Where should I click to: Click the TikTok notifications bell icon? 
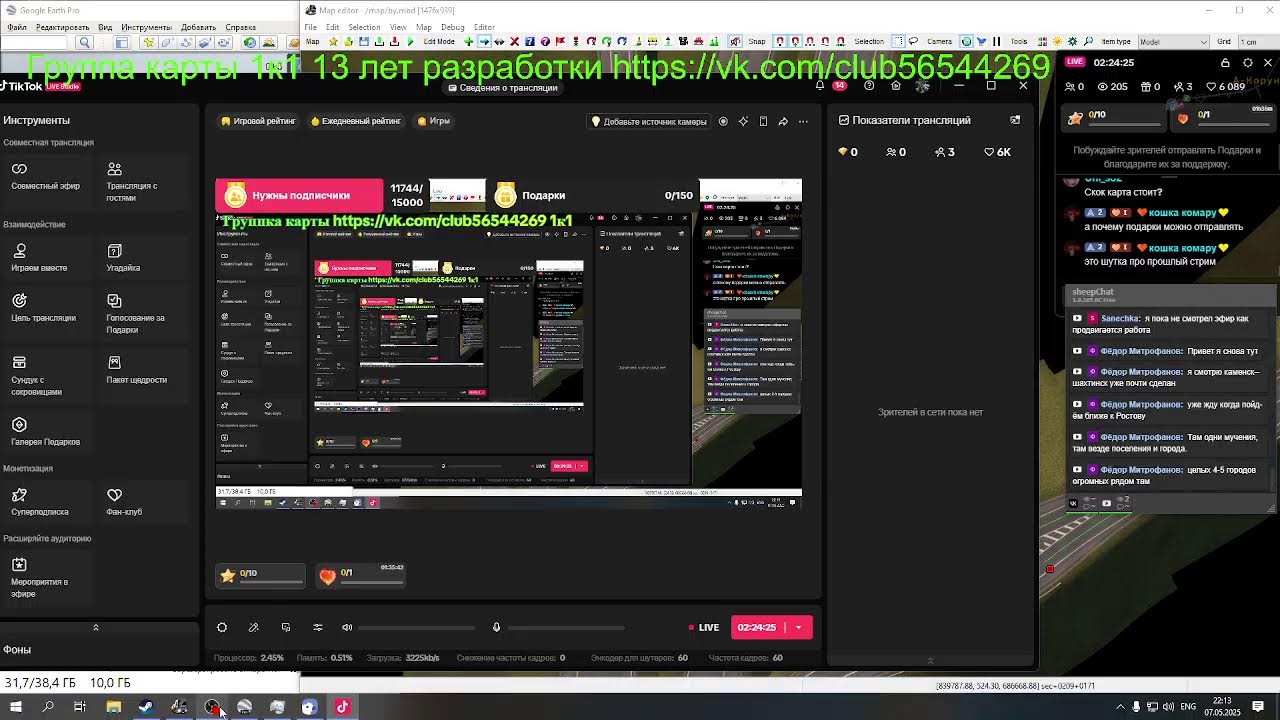point(820,86)
